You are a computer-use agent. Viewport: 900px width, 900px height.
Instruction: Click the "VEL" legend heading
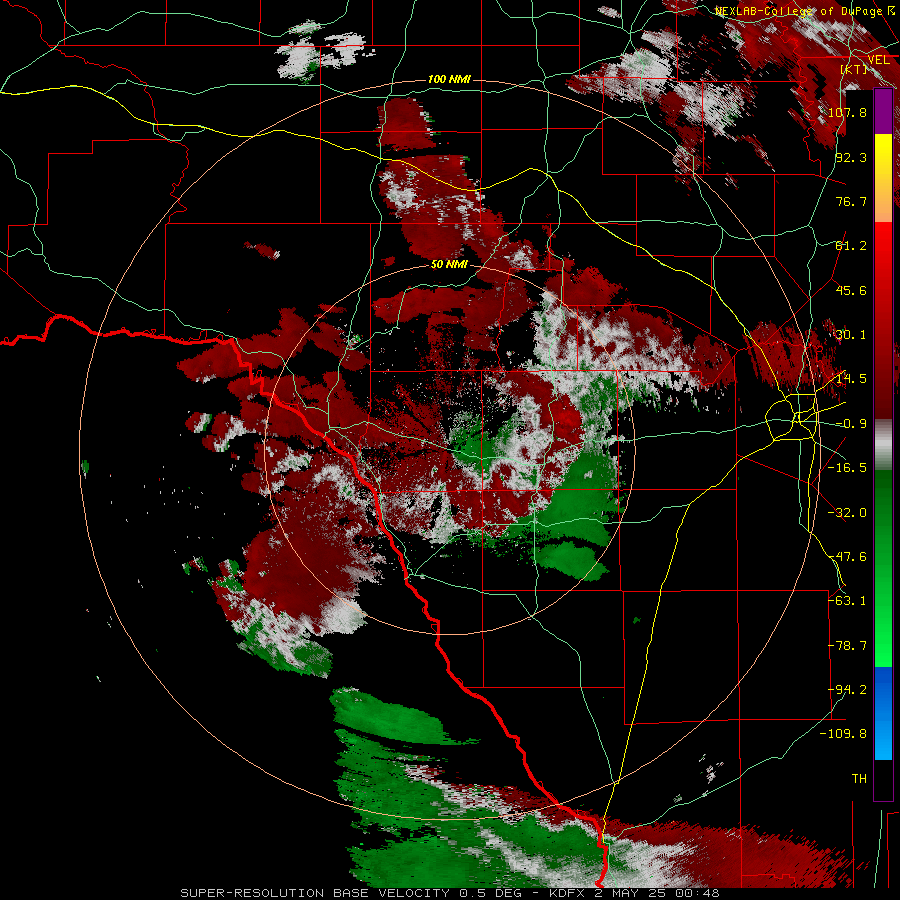(878, 60)
